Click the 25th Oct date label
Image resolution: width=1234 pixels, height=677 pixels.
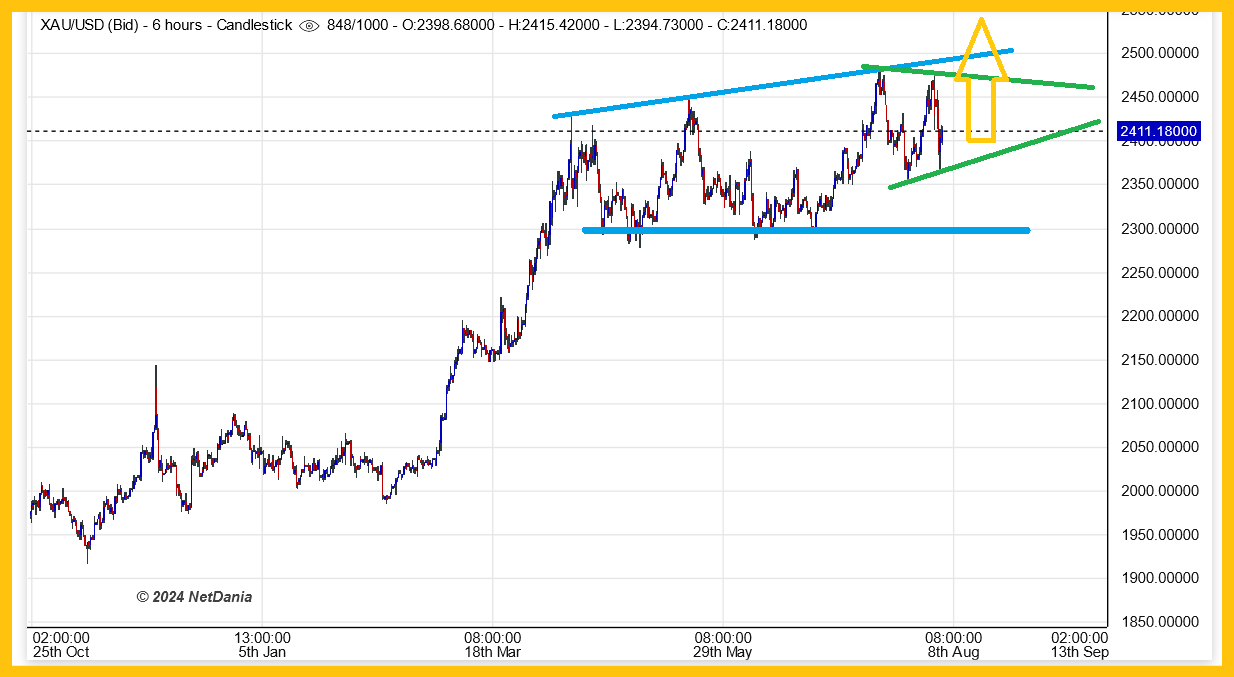(61, 652)
